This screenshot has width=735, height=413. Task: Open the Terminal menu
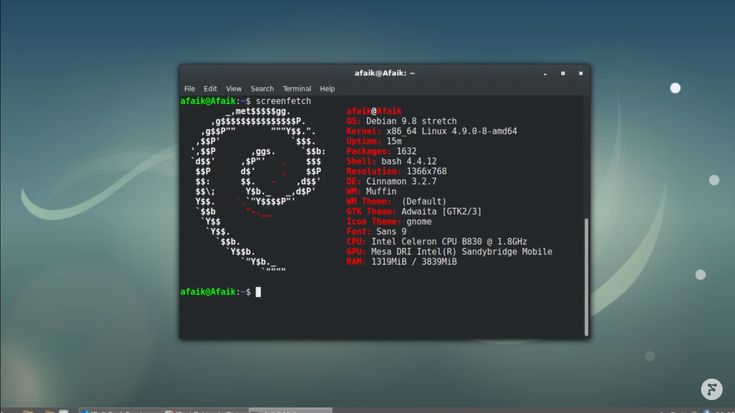(297, 89)
